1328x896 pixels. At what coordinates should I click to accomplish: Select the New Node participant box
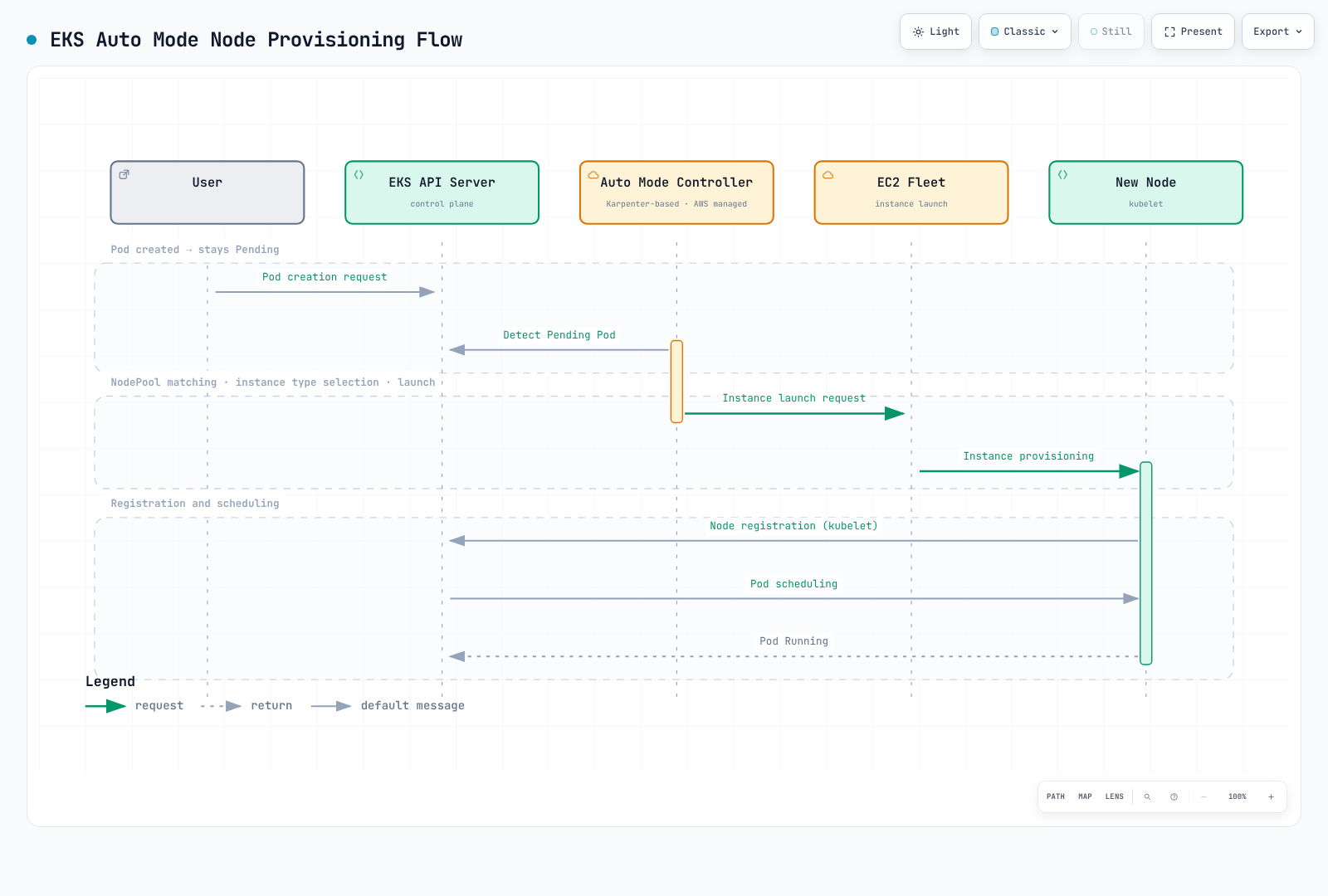tap(1146, 192)
